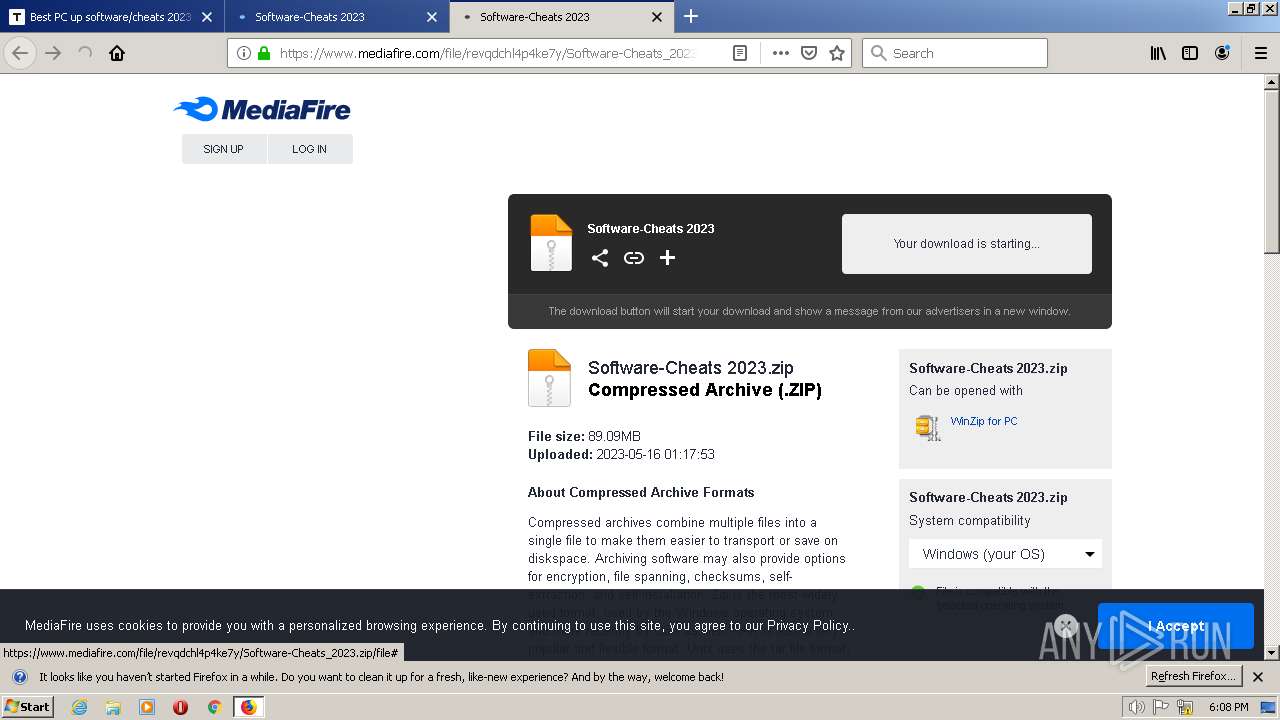Save page to Pocket icon

[x=809, y=53]
